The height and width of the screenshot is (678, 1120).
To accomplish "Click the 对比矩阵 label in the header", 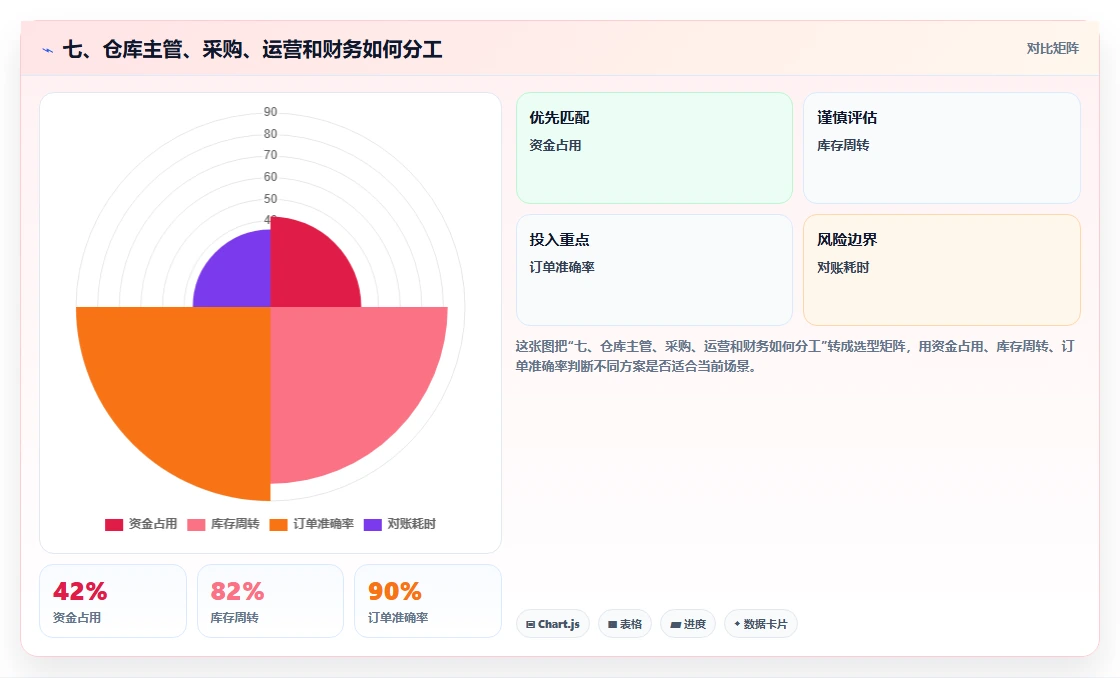I will pyautogui.click(x=1052, y=49).
